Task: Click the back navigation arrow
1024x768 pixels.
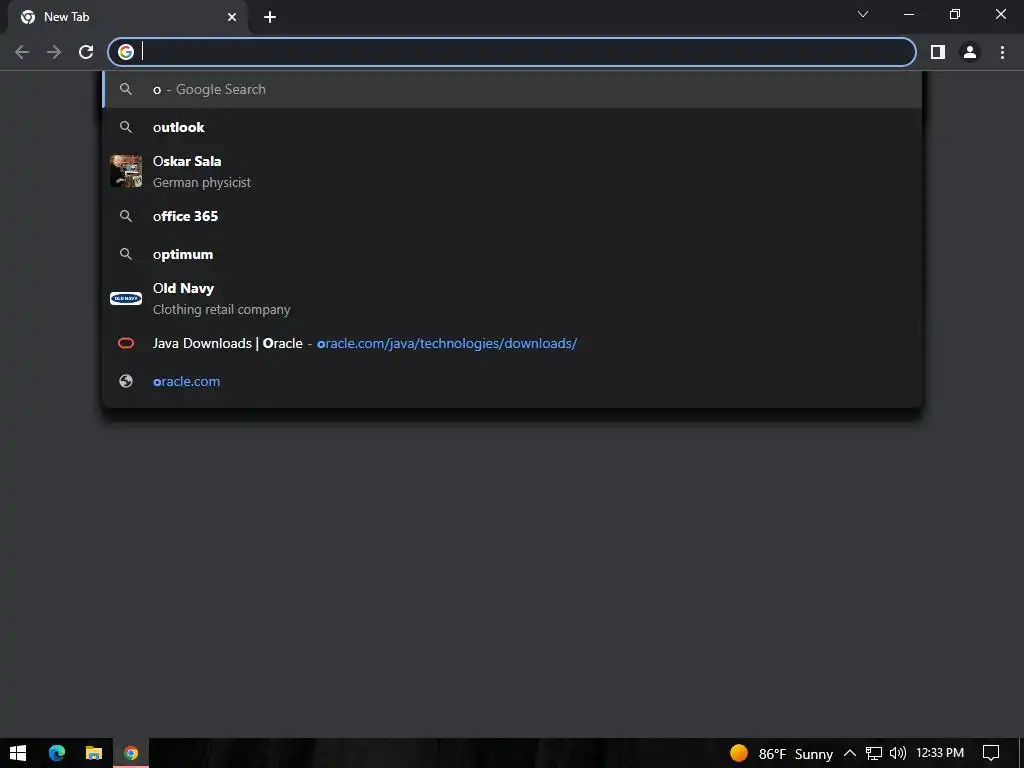Action: (x=22, y=52)
